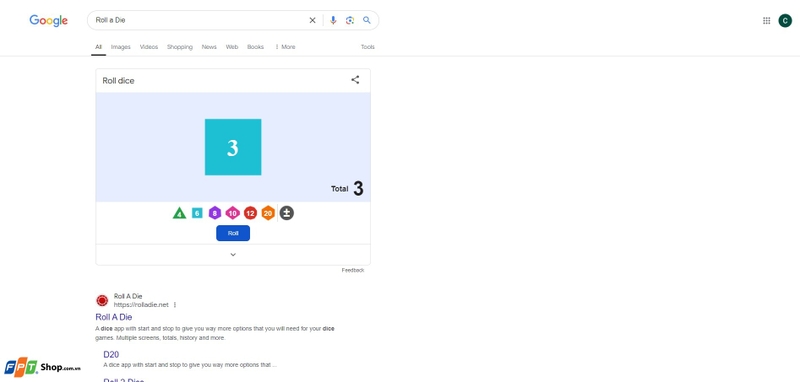Switch to the Shopping tab
The height and width of the screenshot is (382, 800).
click(180, 47)
